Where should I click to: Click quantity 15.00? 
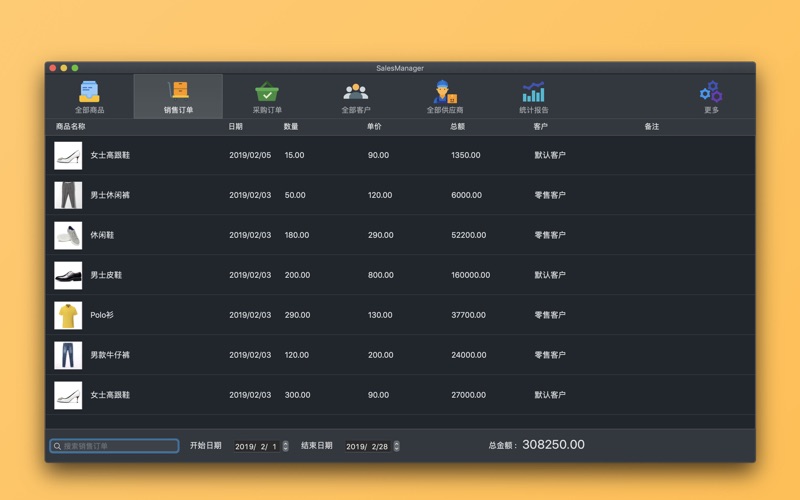(294, 155)
